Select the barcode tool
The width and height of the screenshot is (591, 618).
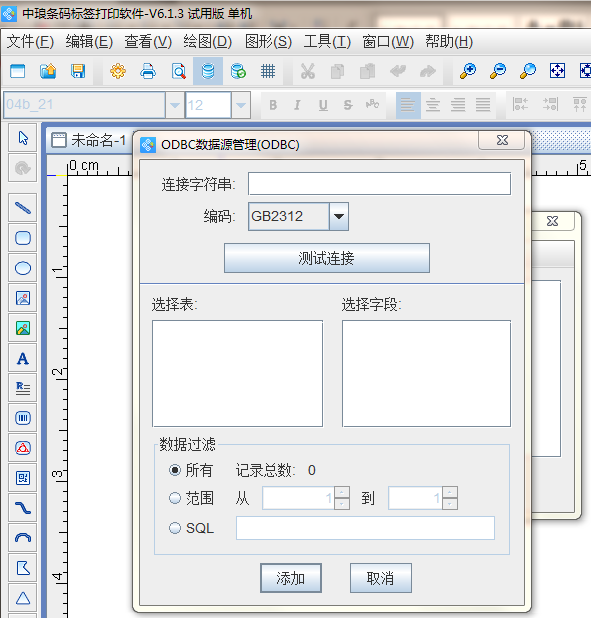click(23, 418)
